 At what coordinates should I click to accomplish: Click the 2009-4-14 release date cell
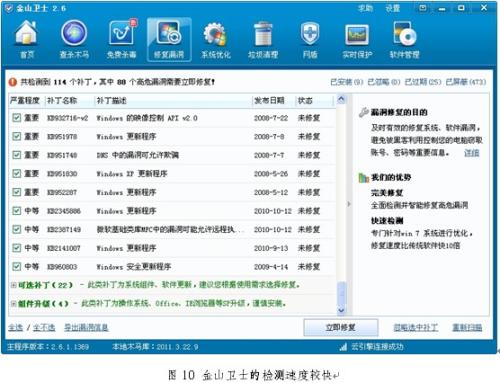(x=271, y=267)
